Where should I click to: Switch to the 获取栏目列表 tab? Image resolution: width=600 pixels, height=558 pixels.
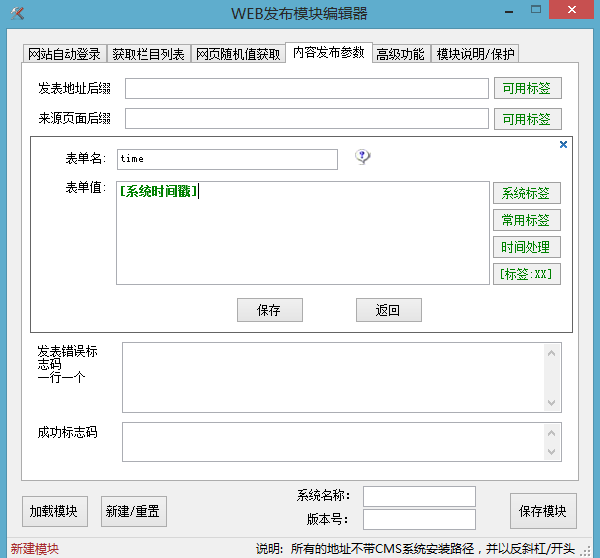point(148,54)
